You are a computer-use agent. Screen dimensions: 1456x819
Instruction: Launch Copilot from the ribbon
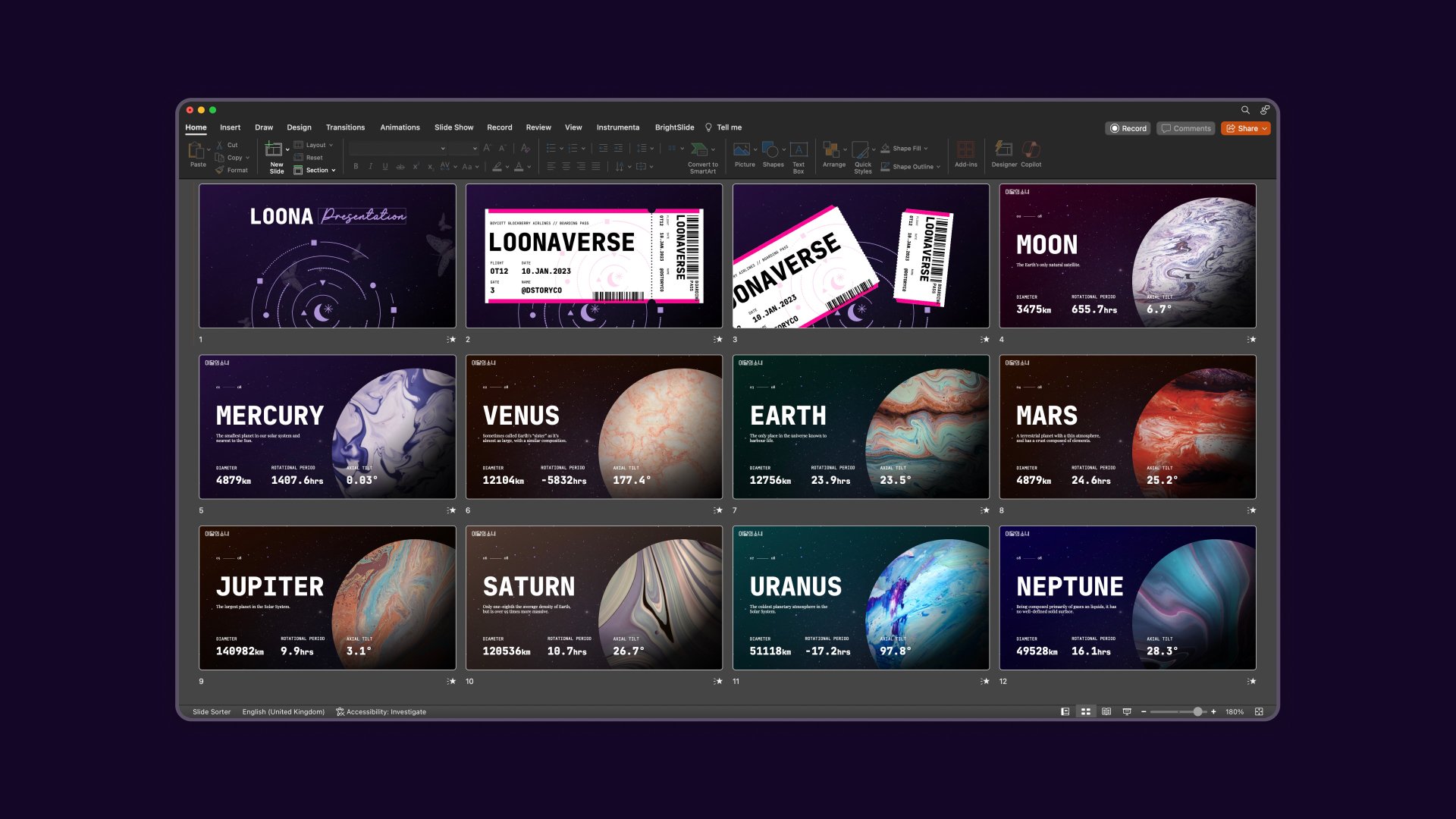(x=1031, y=149)
